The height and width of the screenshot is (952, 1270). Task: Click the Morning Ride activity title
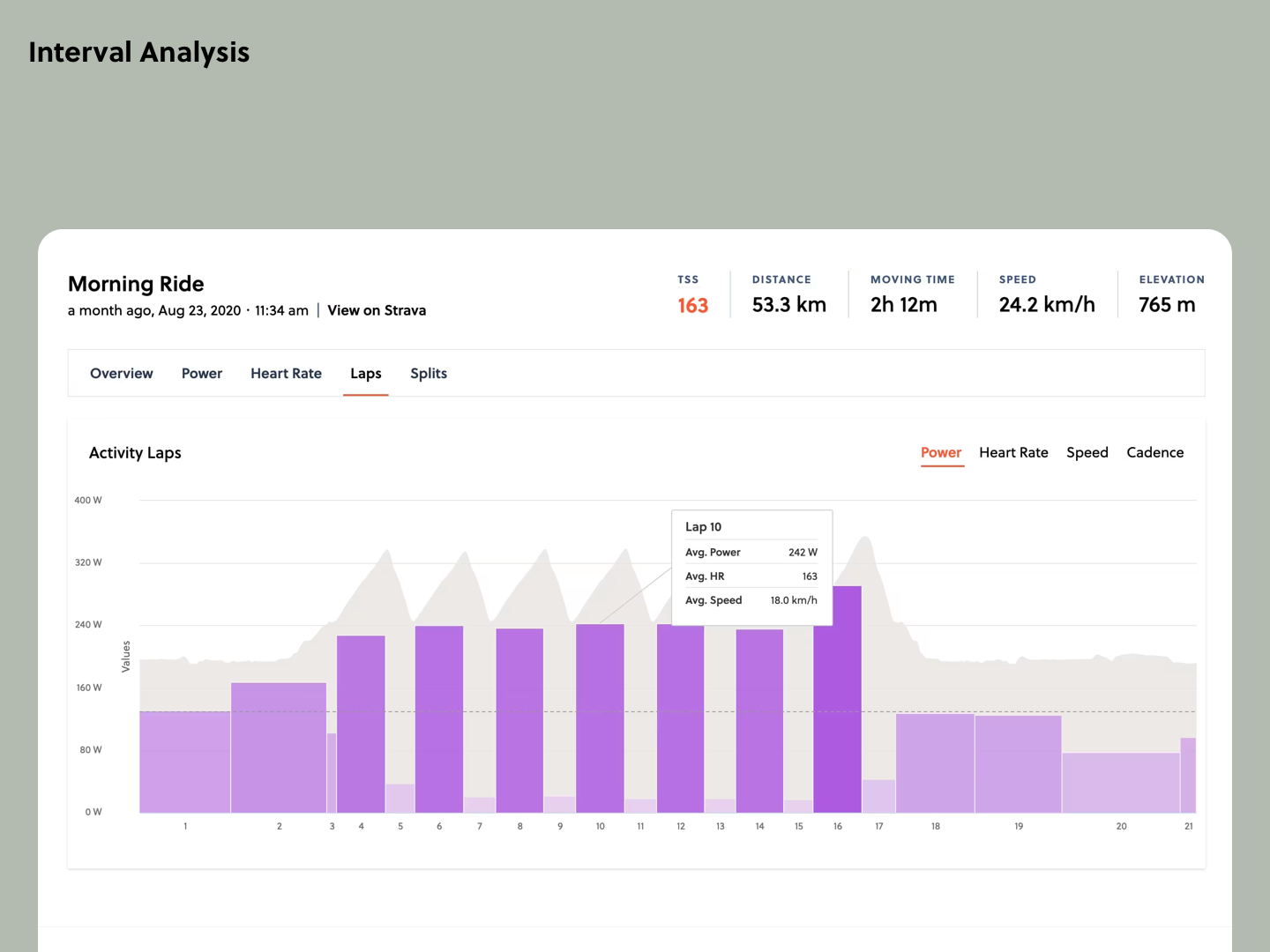coord(136,284)
